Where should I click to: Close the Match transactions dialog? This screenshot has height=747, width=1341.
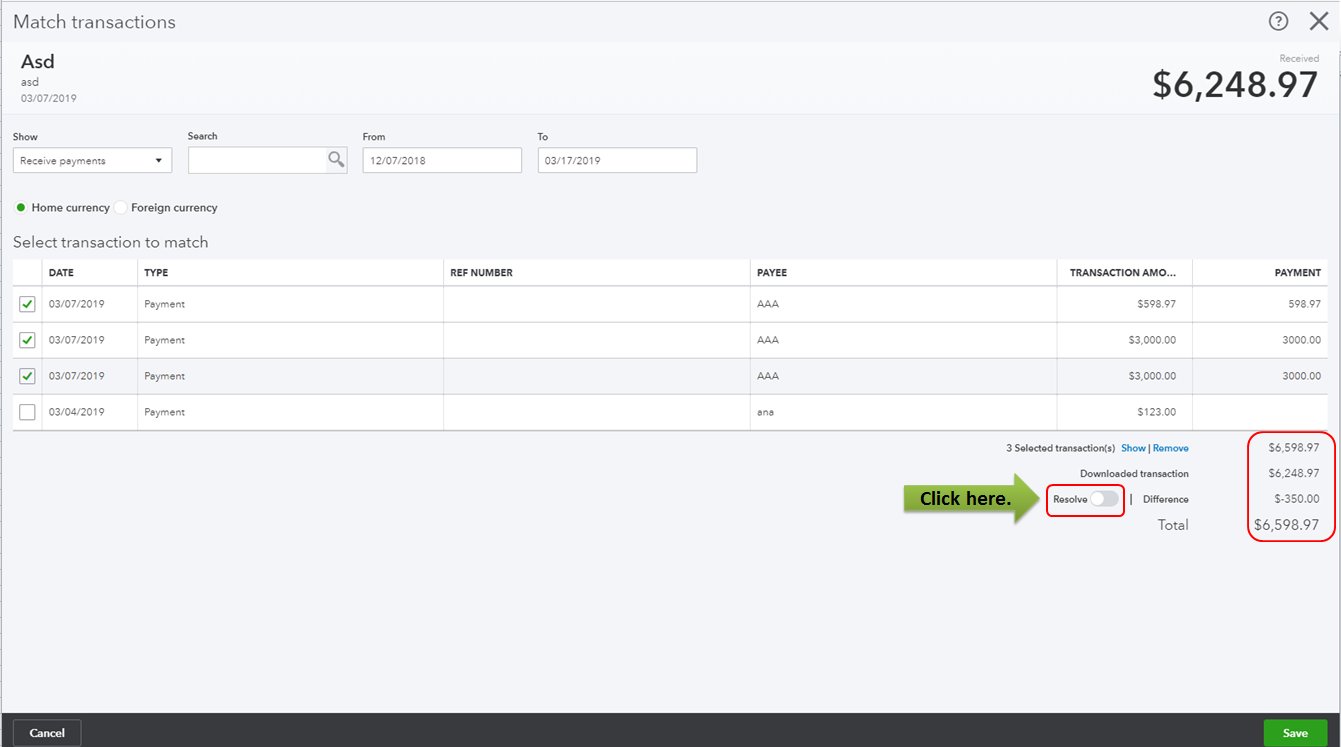point(1318,21)
